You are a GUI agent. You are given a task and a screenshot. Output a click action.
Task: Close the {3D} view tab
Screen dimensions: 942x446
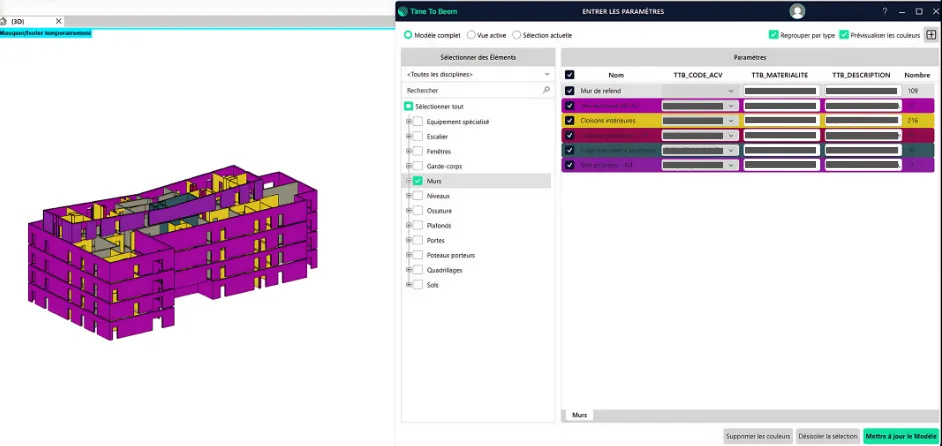58,21
